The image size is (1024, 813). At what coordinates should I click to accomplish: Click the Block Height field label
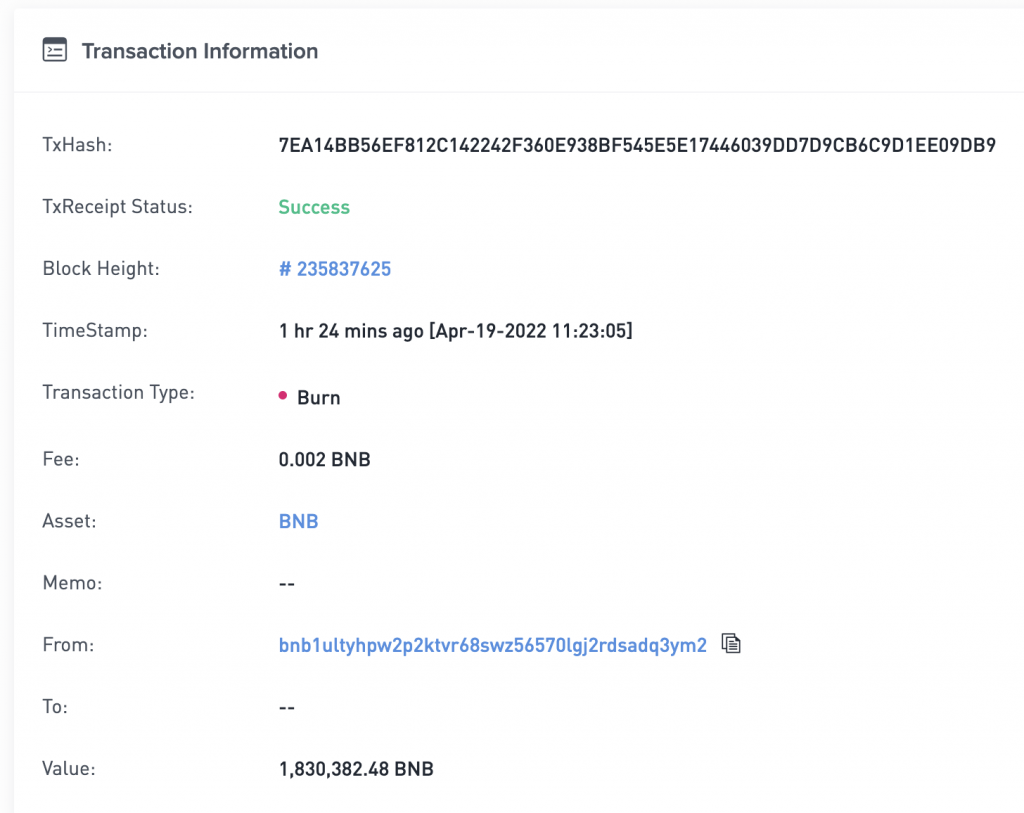[x=101, y=268]
